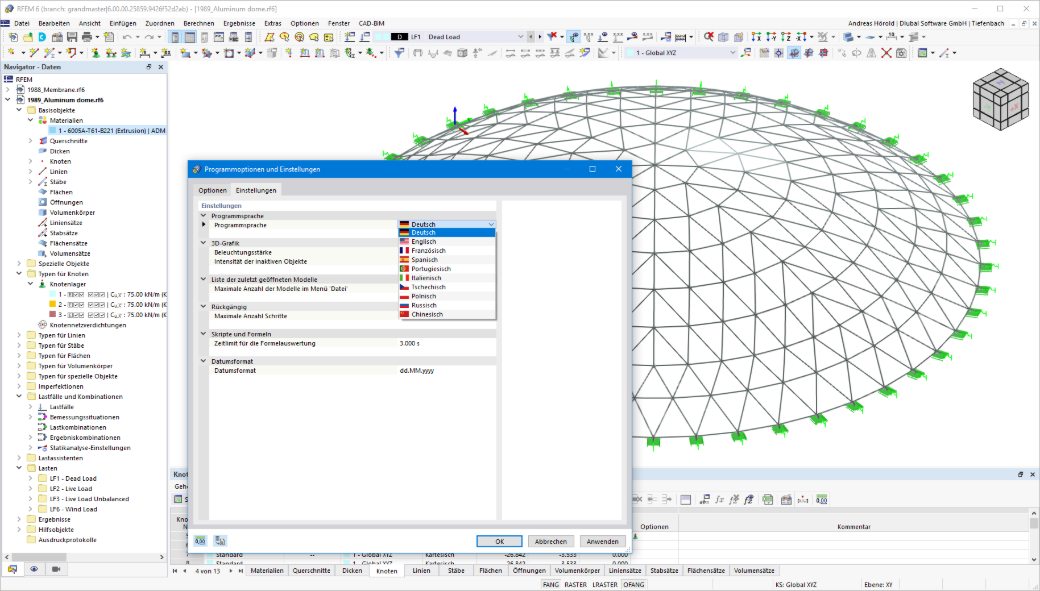Click the save model floppy disk icon
Image resolution: width=1040 pixels, height=591 pixels.
coord(72,37)
